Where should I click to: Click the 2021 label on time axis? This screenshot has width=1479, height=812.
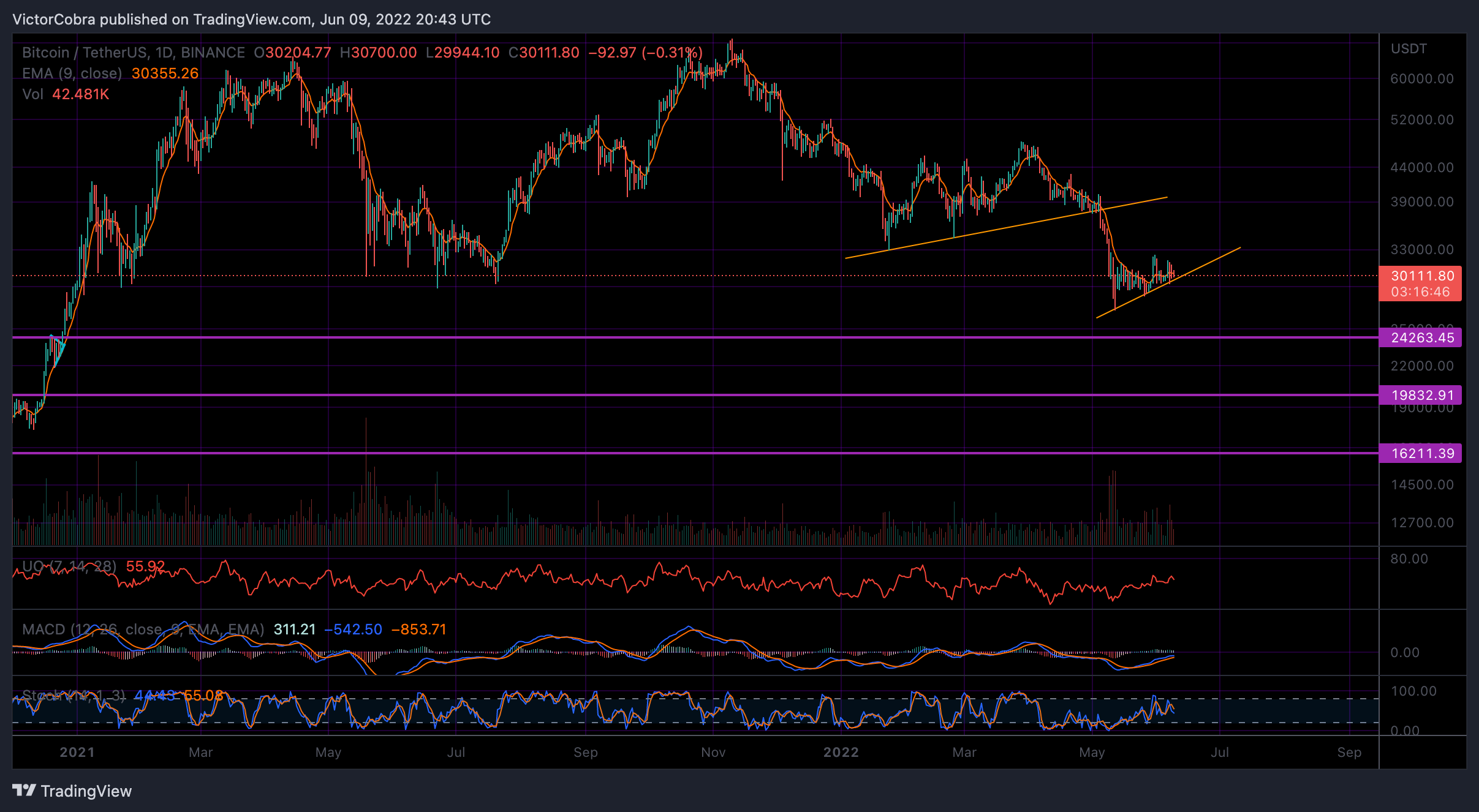tap(77, 752)
